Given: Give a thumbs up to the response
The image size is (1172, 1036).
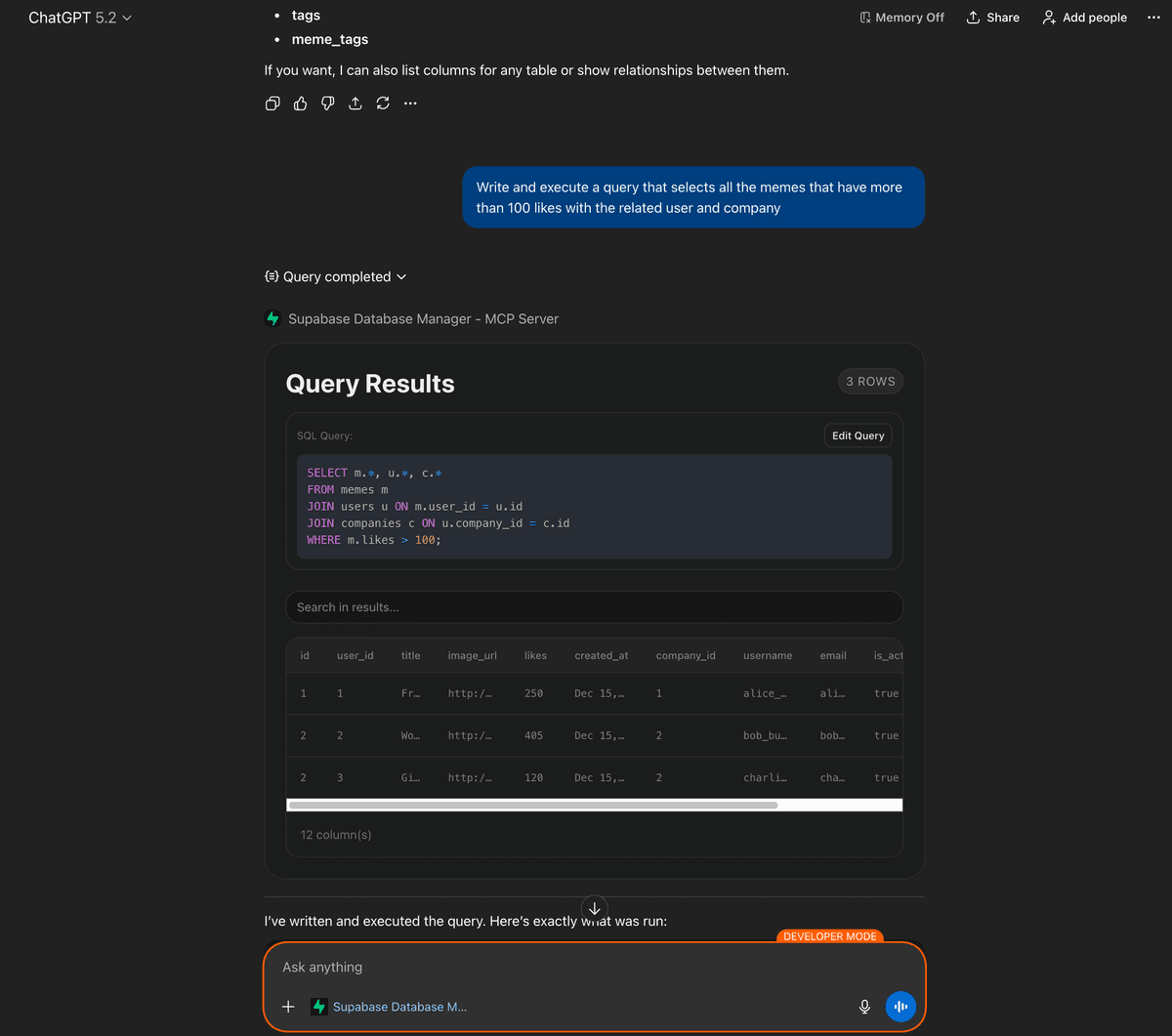Looking at the screenshot, I should pyautogui.click(x=300, y=103).
